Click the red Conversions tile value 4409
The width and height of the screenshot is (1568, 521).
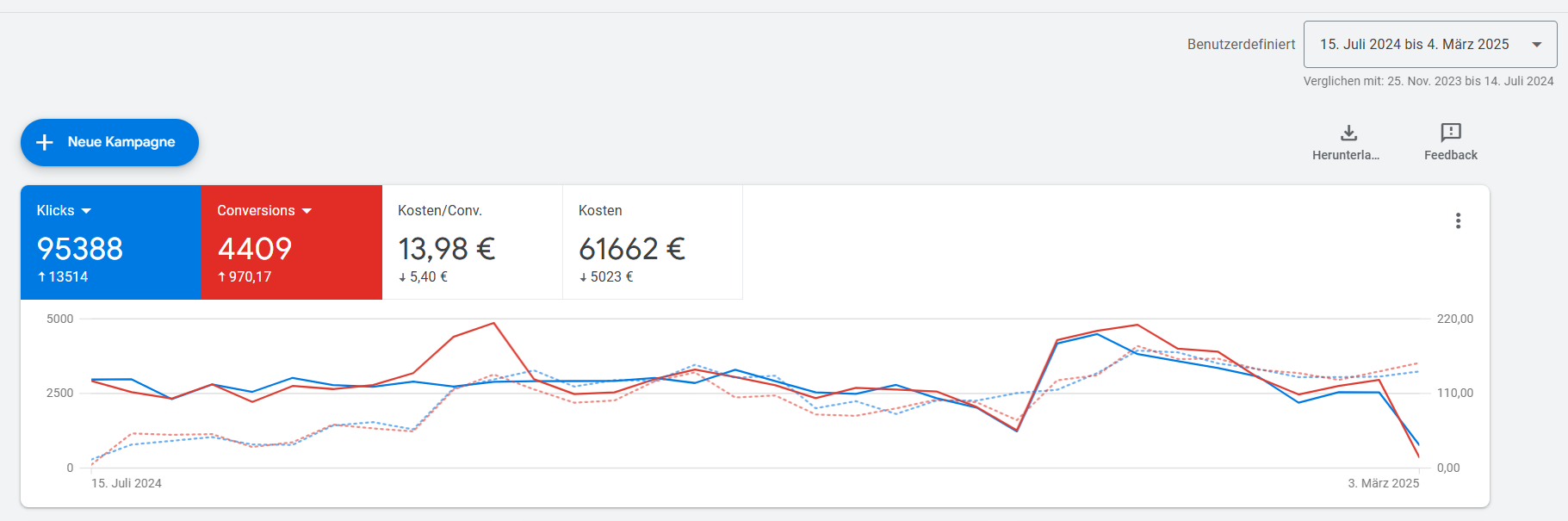[x=255, y=249]
